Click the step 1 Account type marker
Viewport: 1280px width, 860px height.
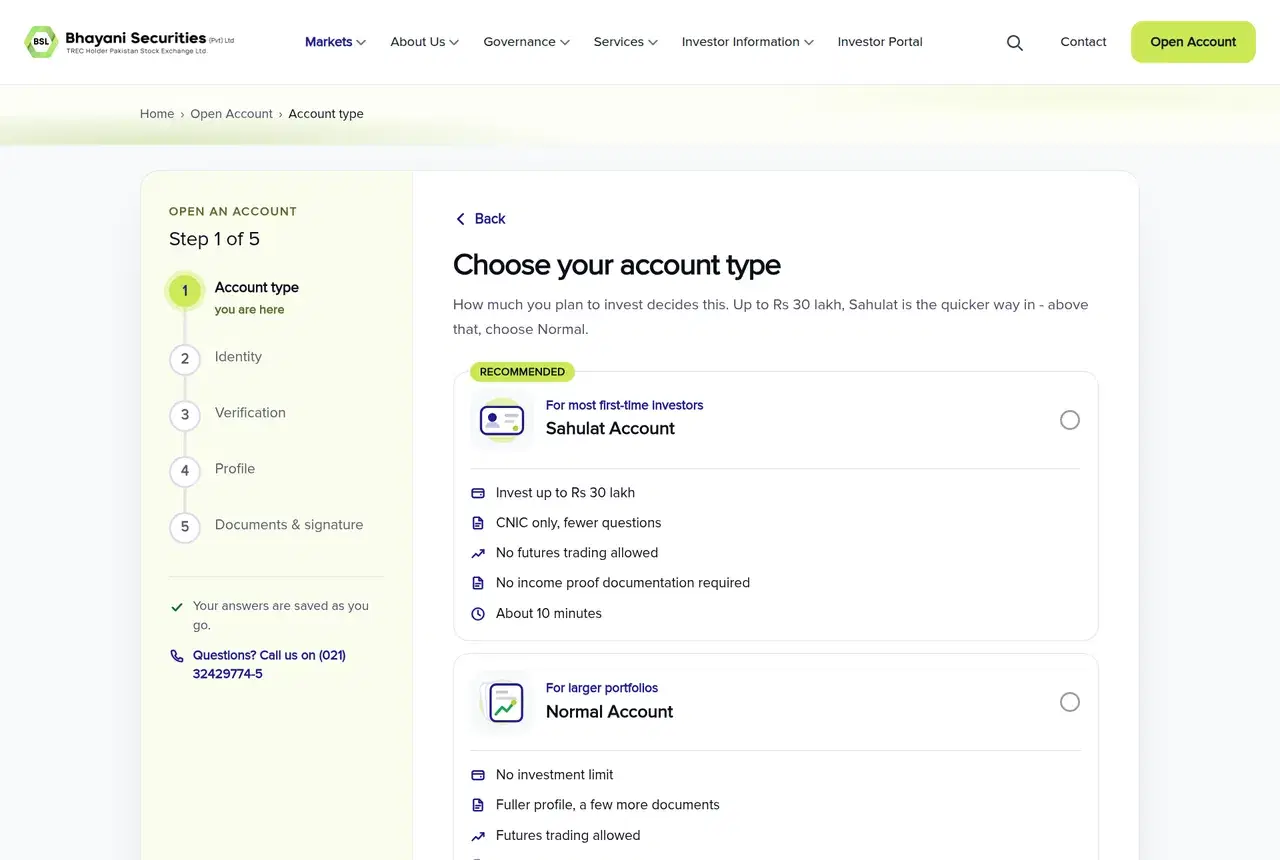click(185, 291)
